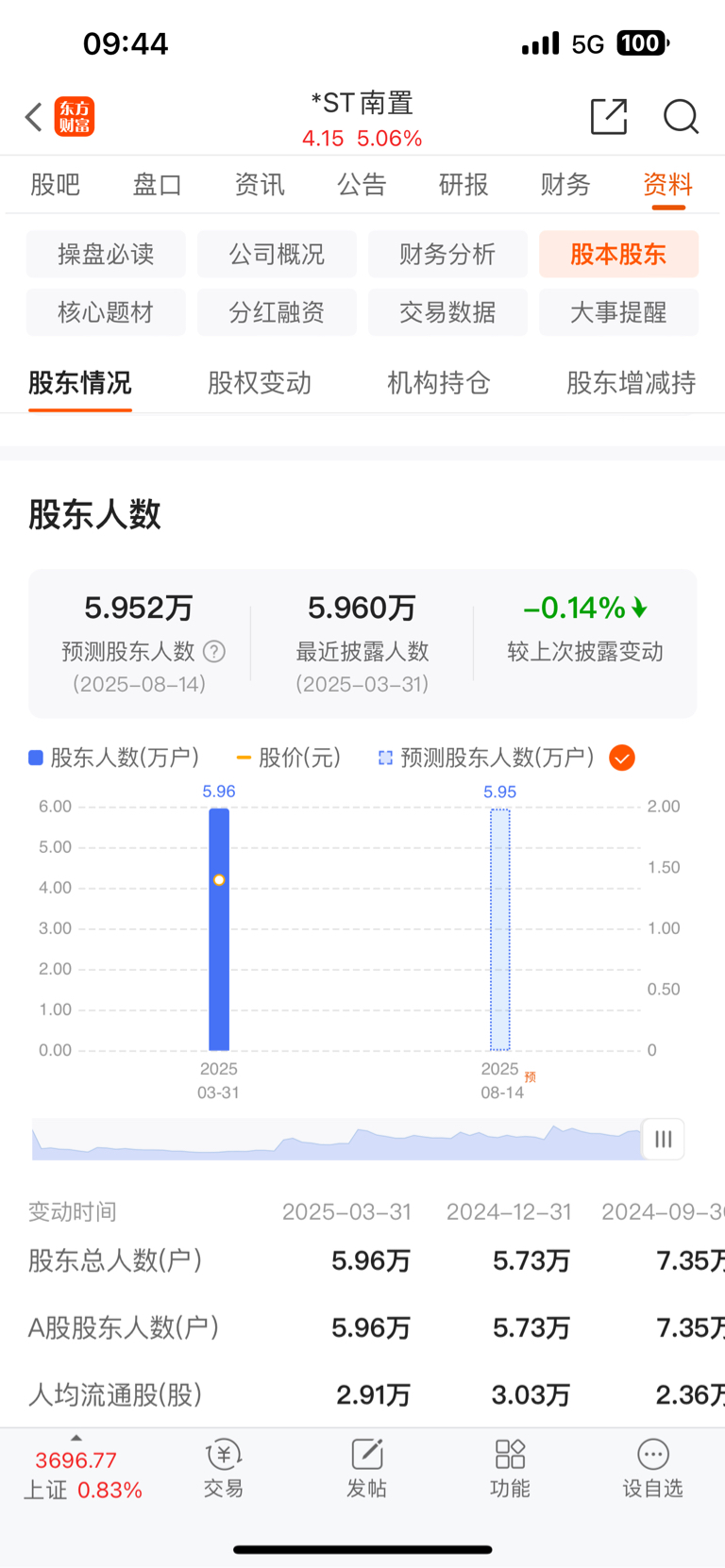
Task: Open the 公司概况 section
Action: [x=277, y=254]
